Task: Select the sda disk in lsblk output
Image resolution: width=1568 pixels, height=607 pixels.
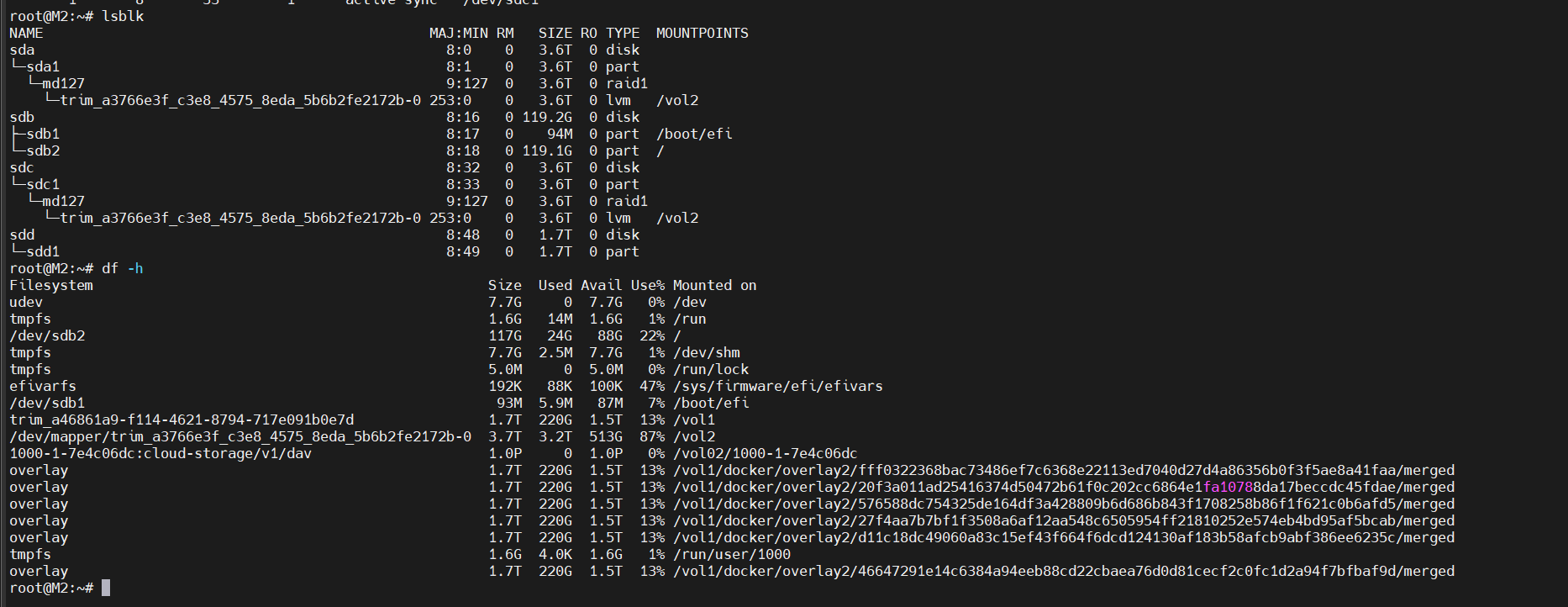Action: click(22, 50)
